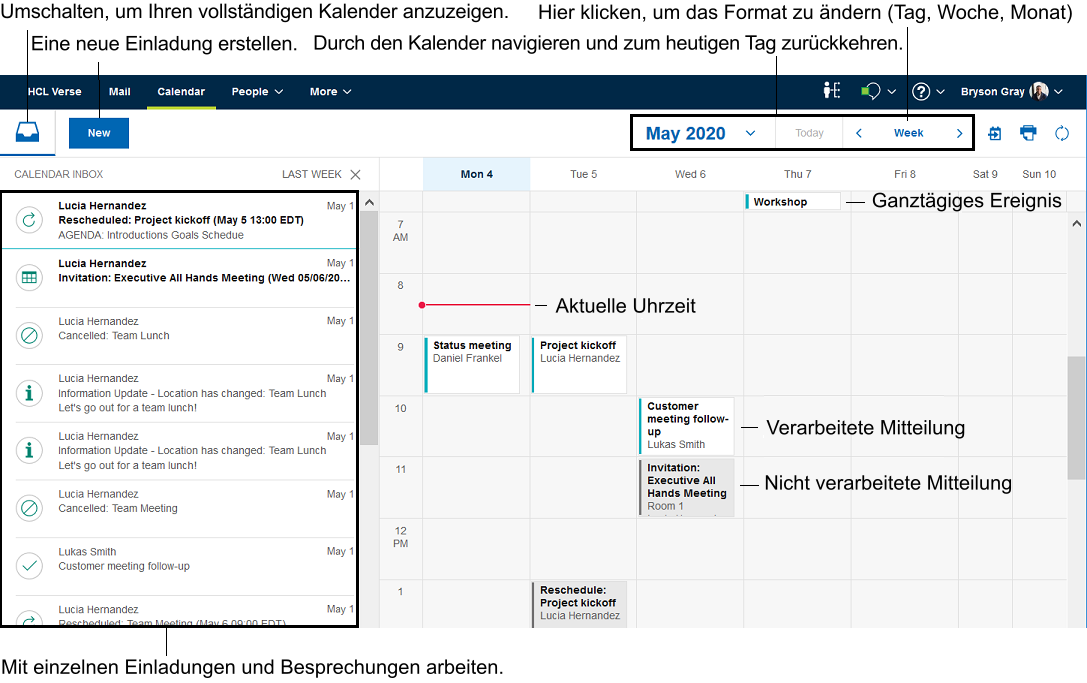Click the import calendar icon
This screenshot has width=1087, height=683.
(994, 133)
